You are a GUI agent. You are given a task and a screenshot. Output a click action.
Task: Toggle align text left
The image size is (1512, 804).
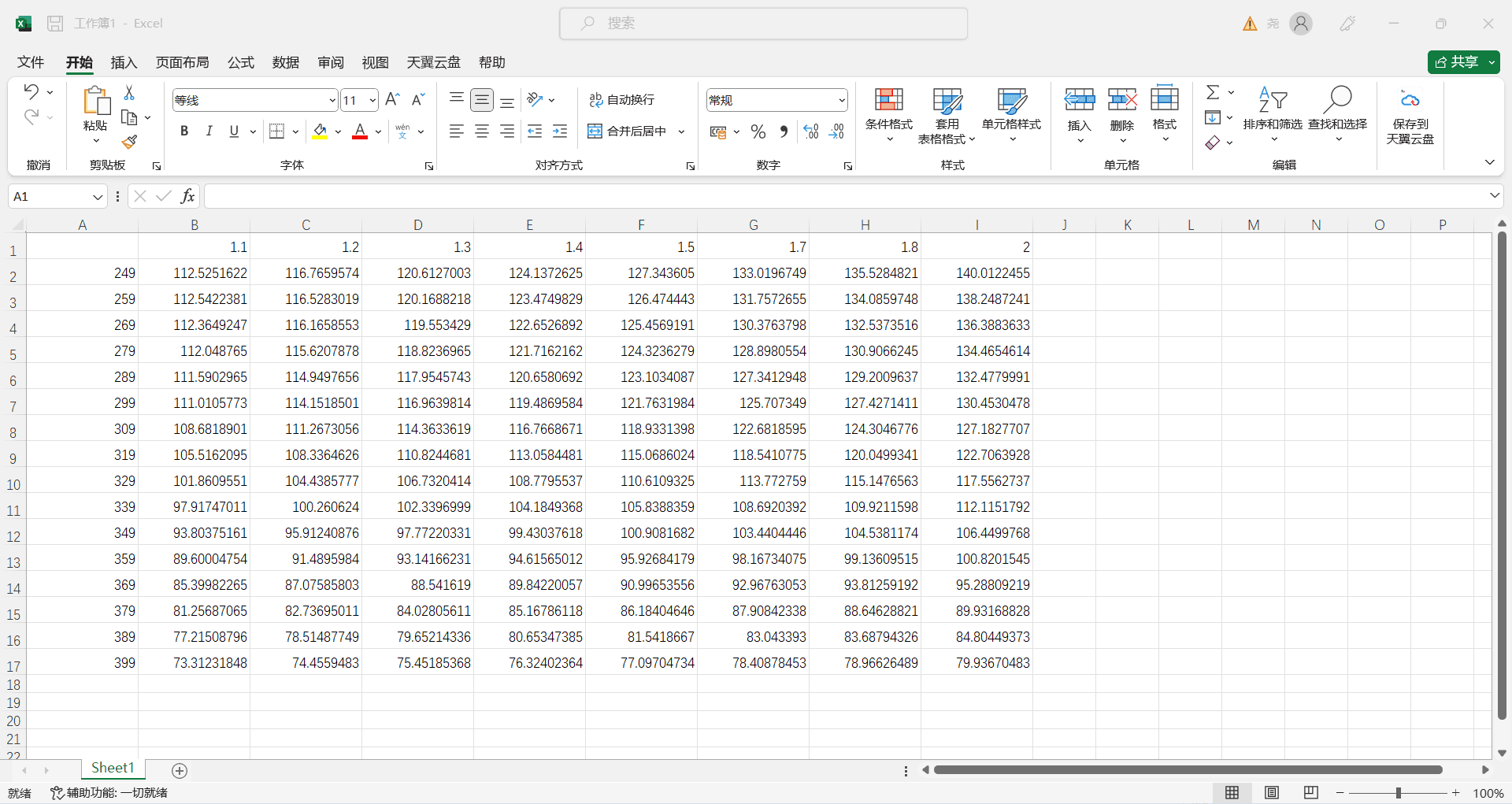point(456,132)
